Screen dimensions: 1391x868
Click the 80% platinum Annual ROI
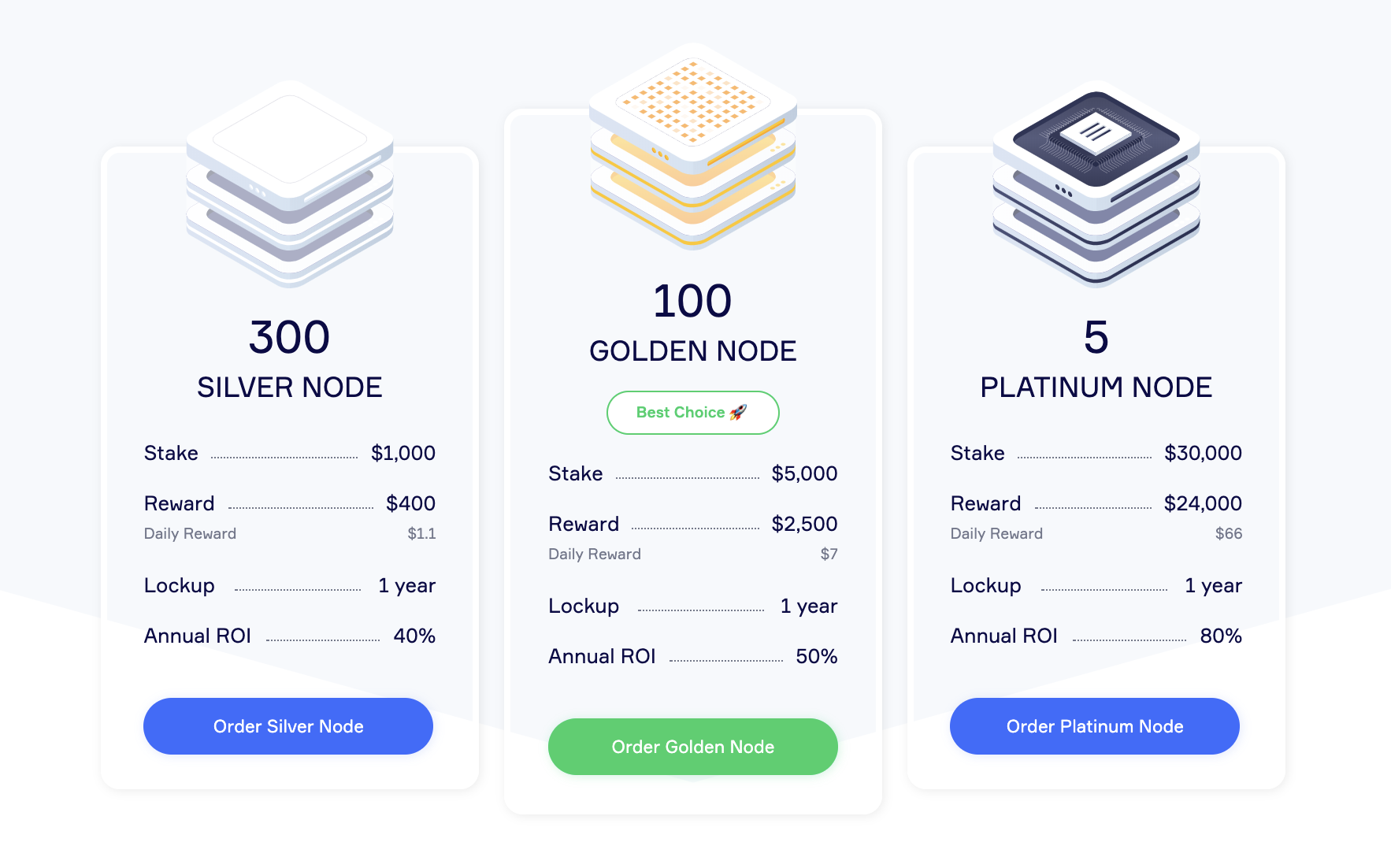click(x=1221, y=636)
